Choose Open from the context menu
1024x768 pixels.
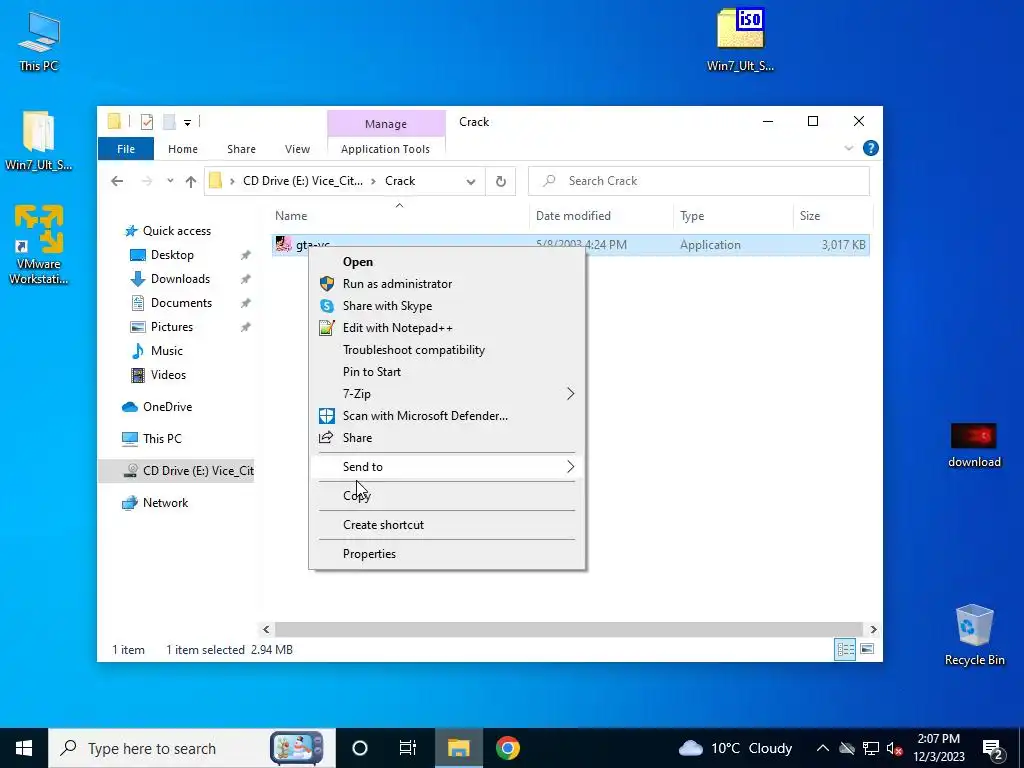447,262
